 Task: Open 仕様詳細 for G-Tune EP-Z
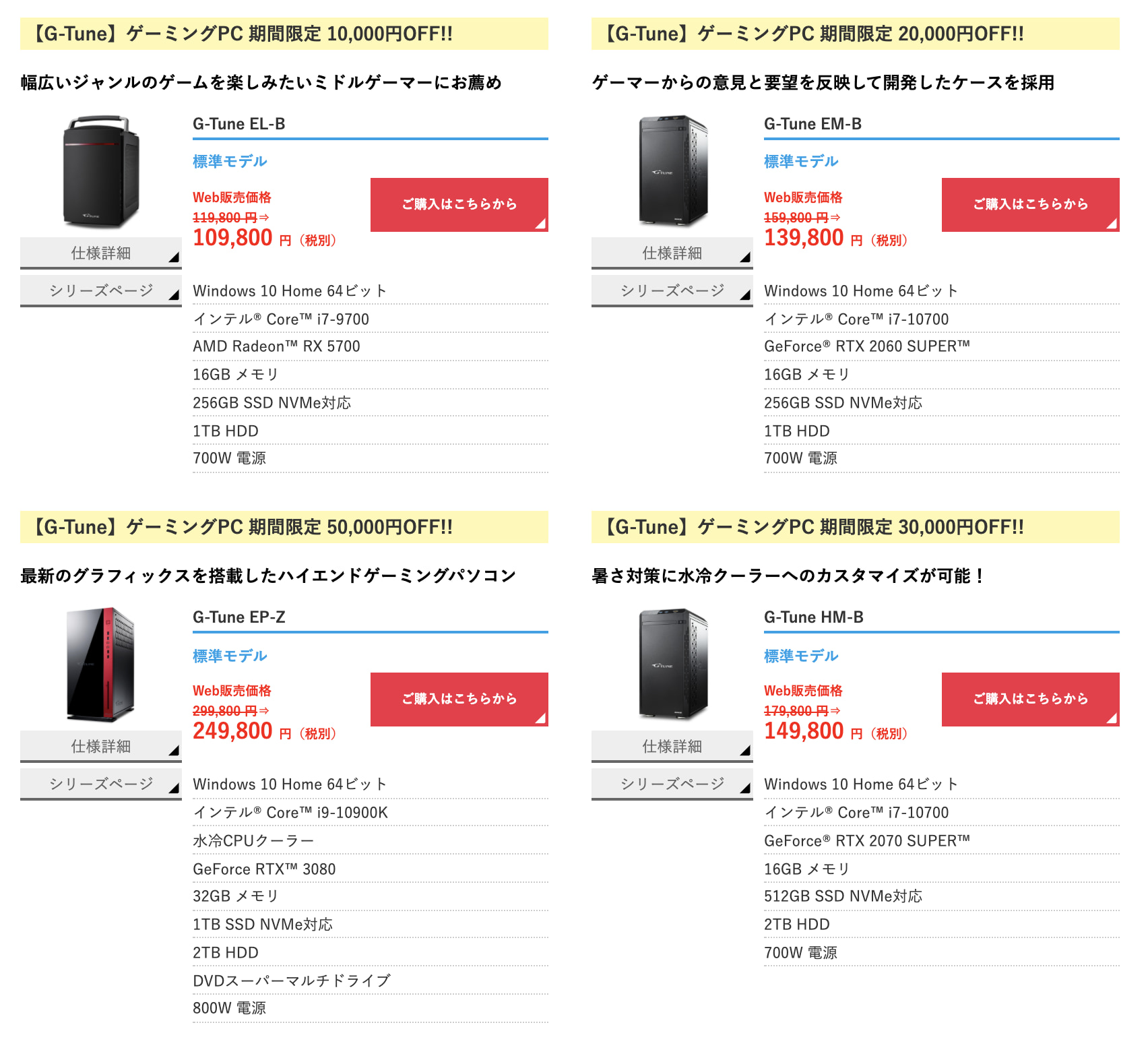(x=101, y=747)
